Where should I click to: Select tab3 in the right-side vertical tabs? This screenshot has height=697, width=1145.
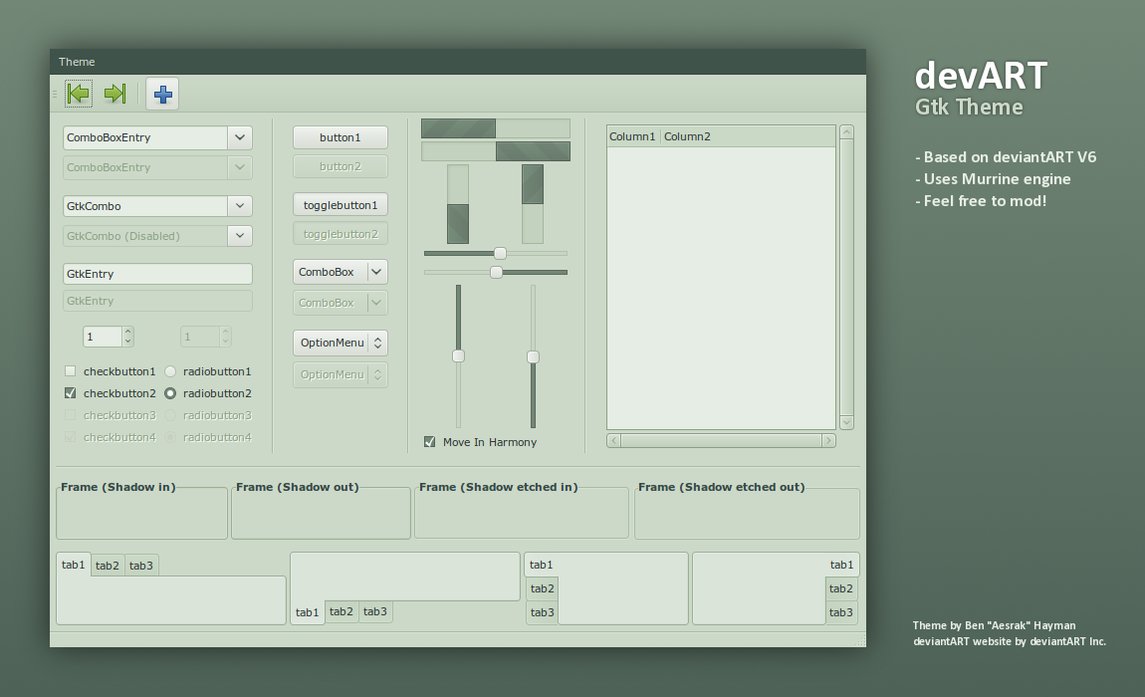841,612
